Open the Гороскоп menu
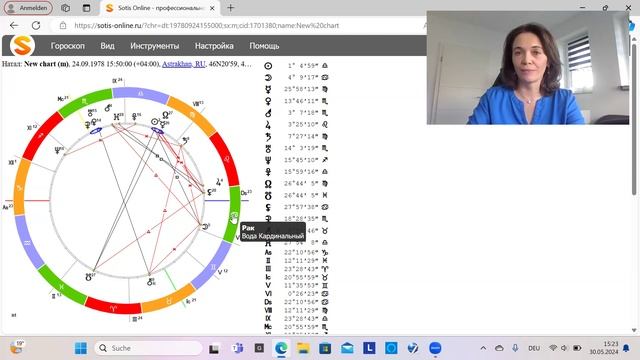This screenshot has width=640, height=360. tap(68, 46)
